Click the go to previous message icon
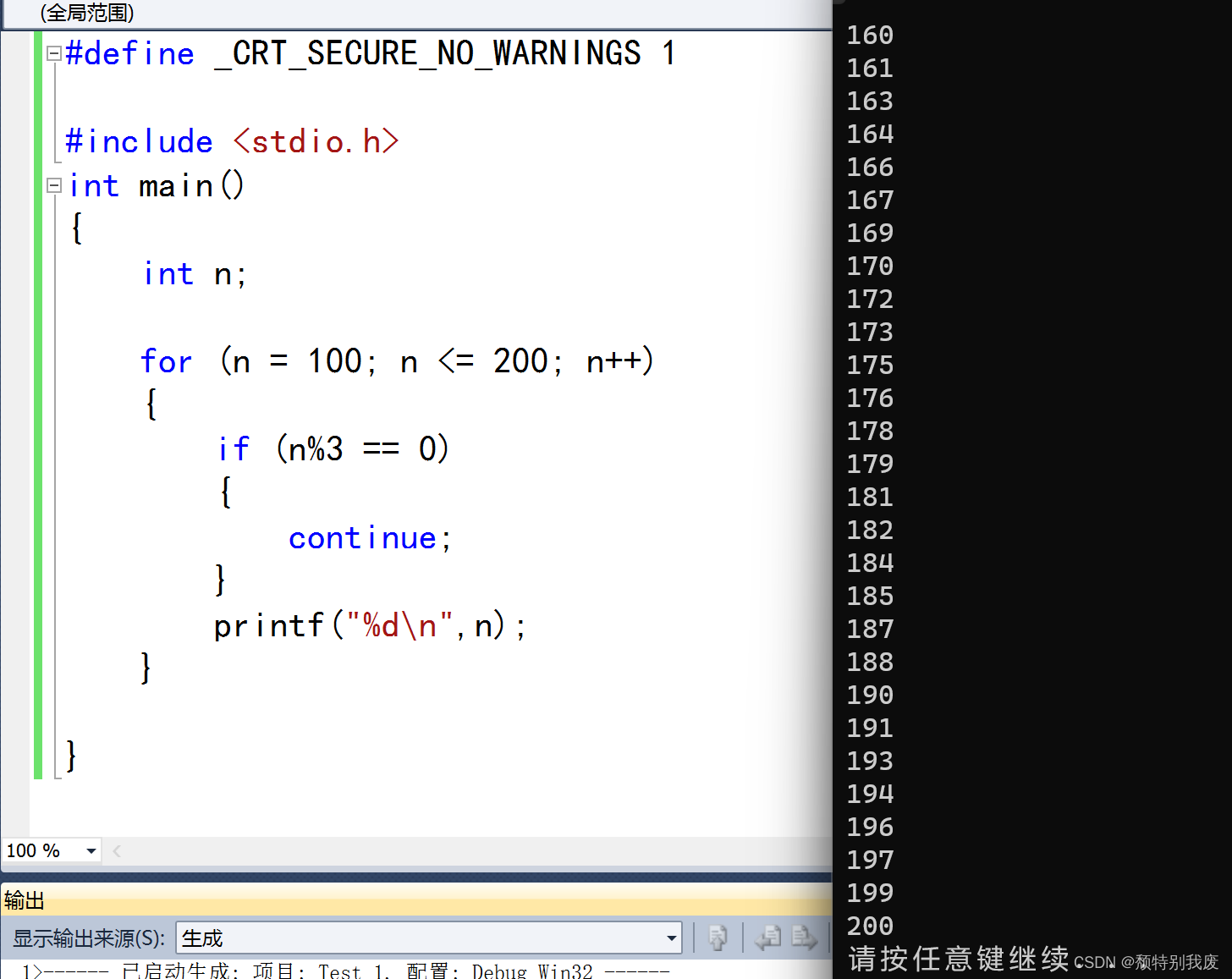The width and height of the screenshot is (1232, 979). coord(768,938)
